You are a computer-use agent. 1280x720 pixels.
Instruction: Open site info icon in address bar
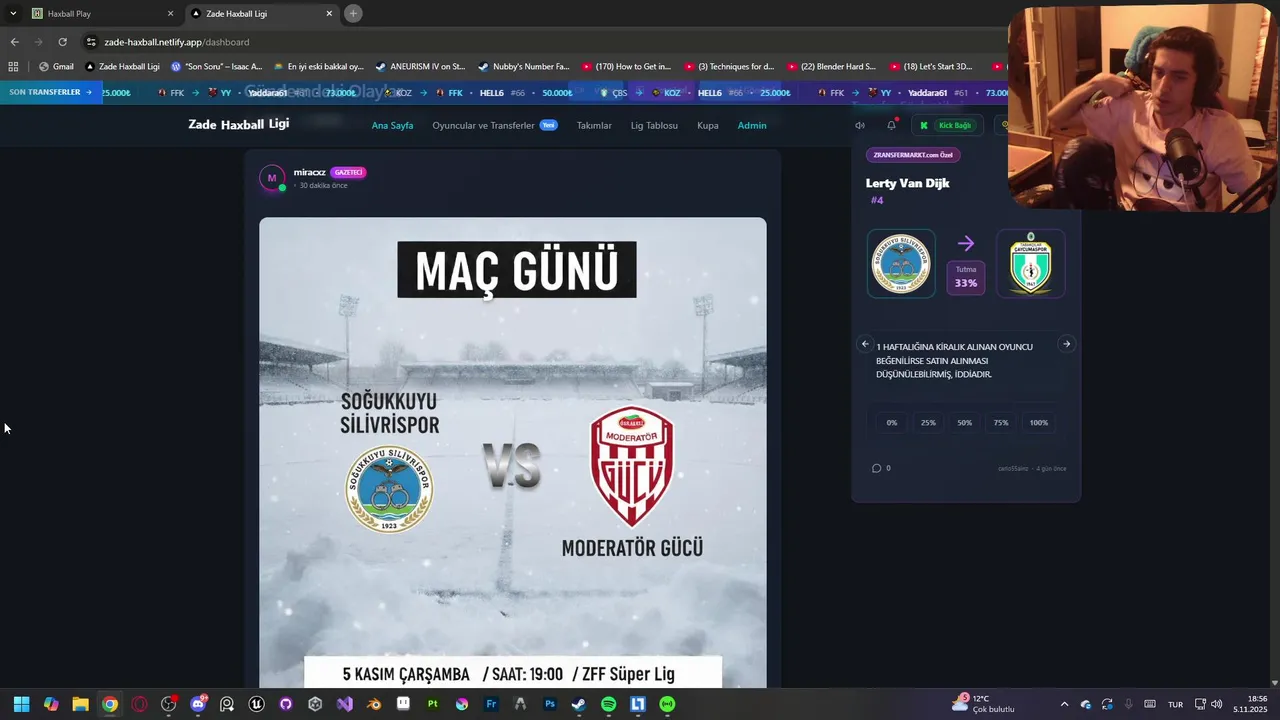click(x=91, y=42)
